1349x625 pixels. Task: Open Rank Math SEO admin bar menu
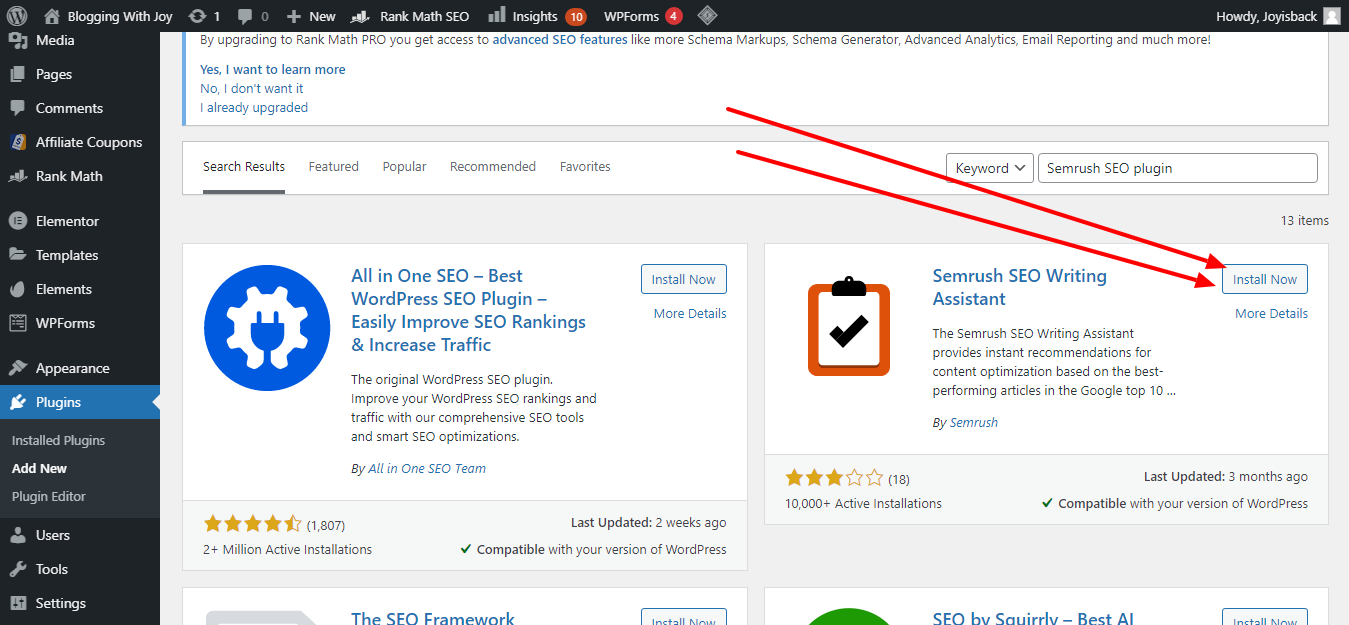[x=411, y=16]
